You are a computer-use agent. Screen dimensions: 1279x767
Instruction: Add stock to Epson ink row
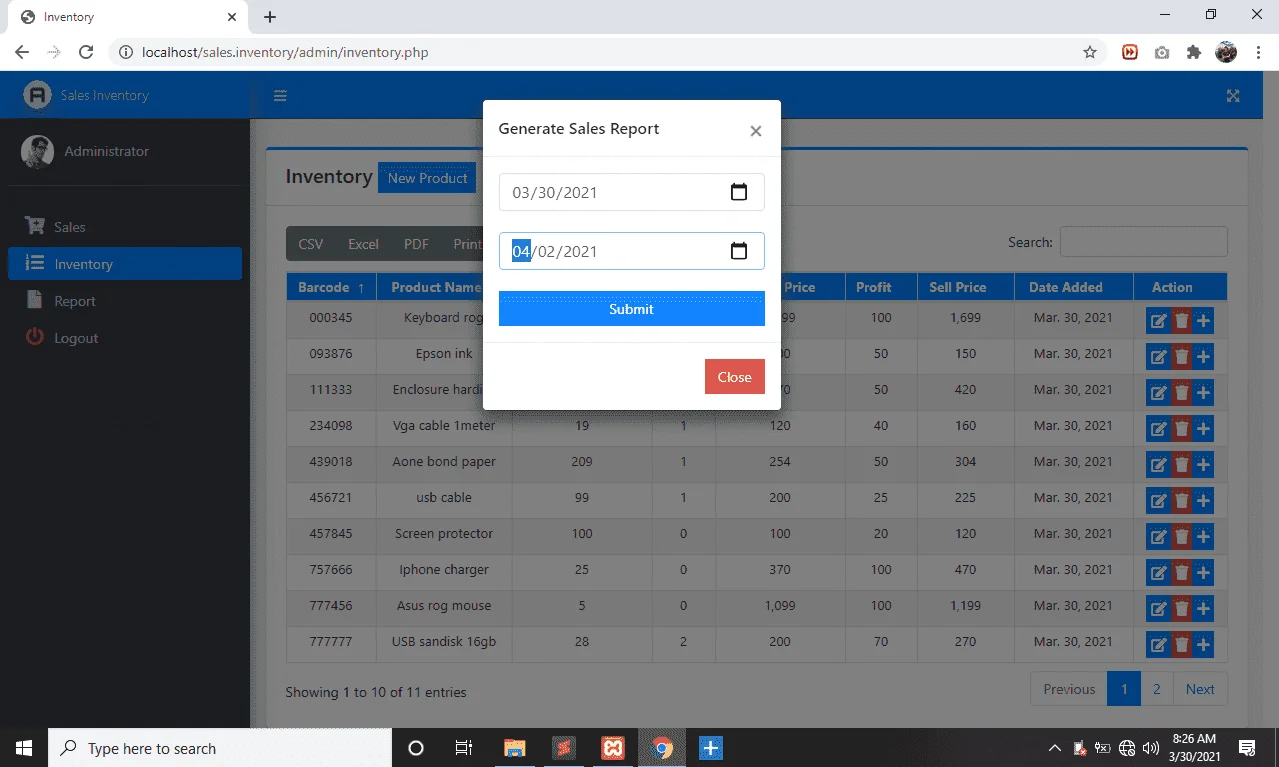pos(1203,357)
